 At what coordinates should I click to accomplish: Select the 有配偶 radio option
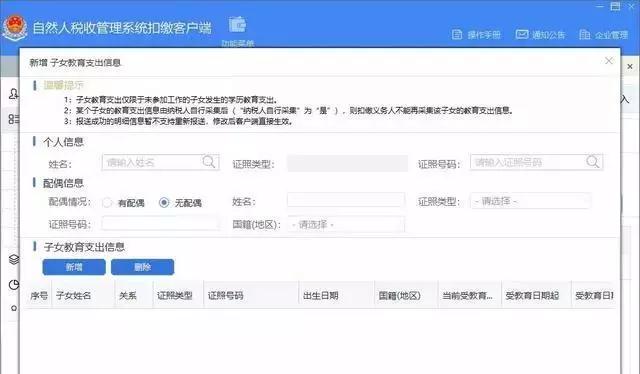(107, 203)
